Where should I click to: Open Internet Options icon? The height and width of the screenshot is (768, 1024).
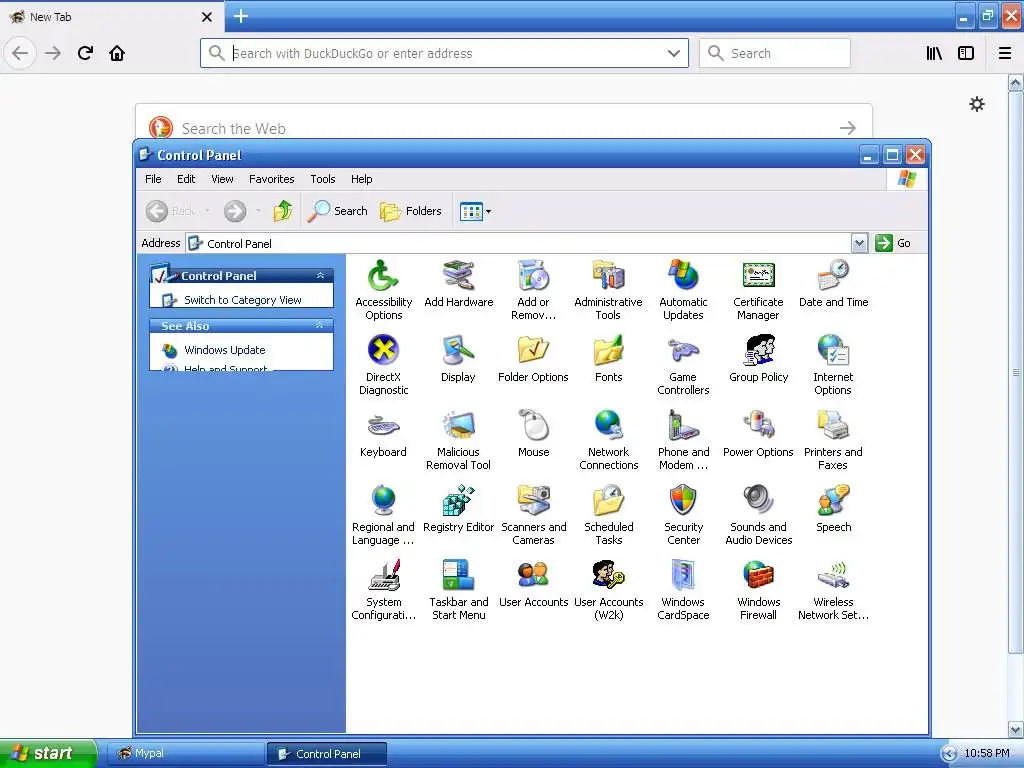pos(833,365)
